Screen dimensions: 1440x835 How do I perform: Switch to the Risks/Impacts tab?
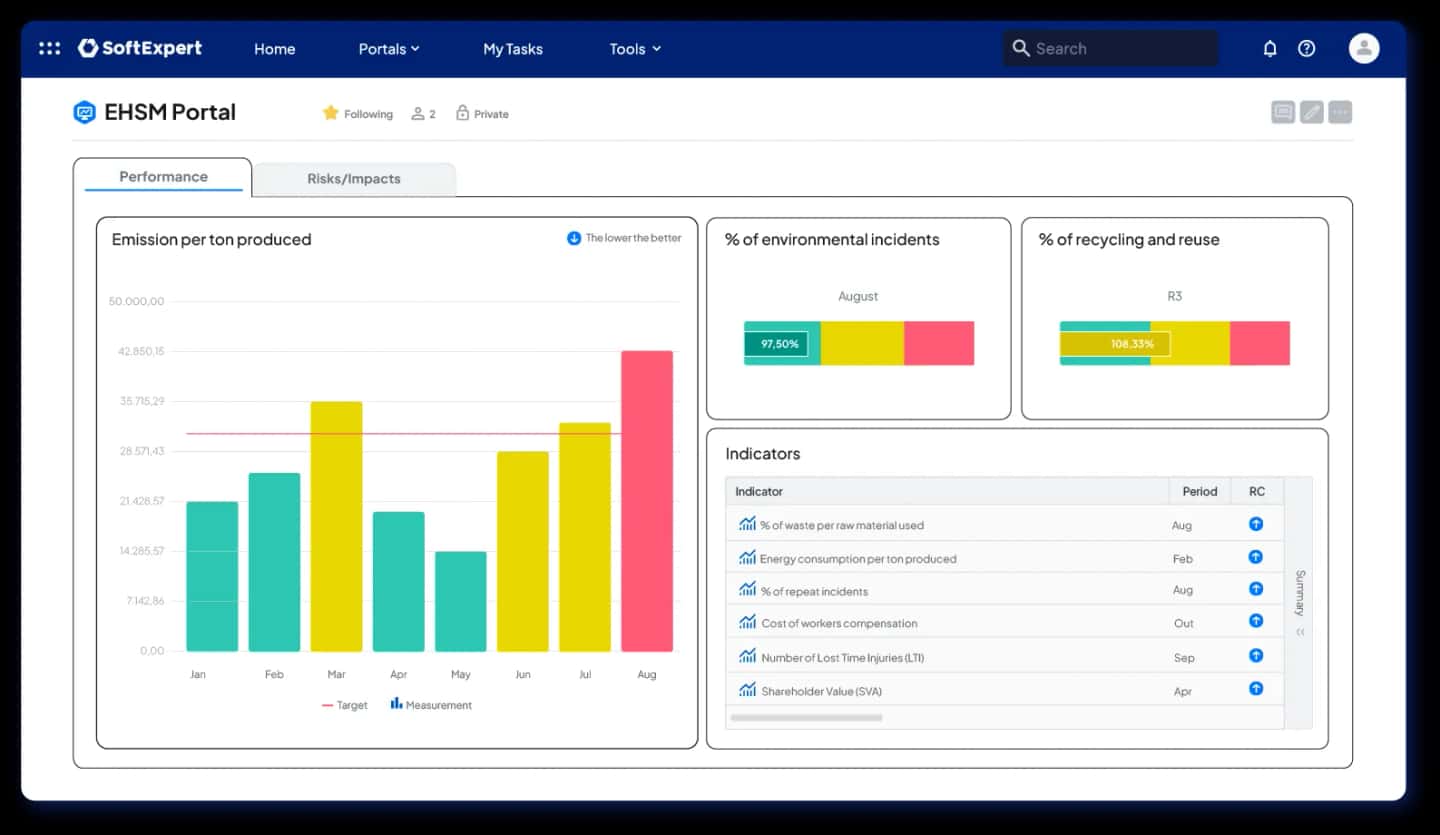[354, 179]
